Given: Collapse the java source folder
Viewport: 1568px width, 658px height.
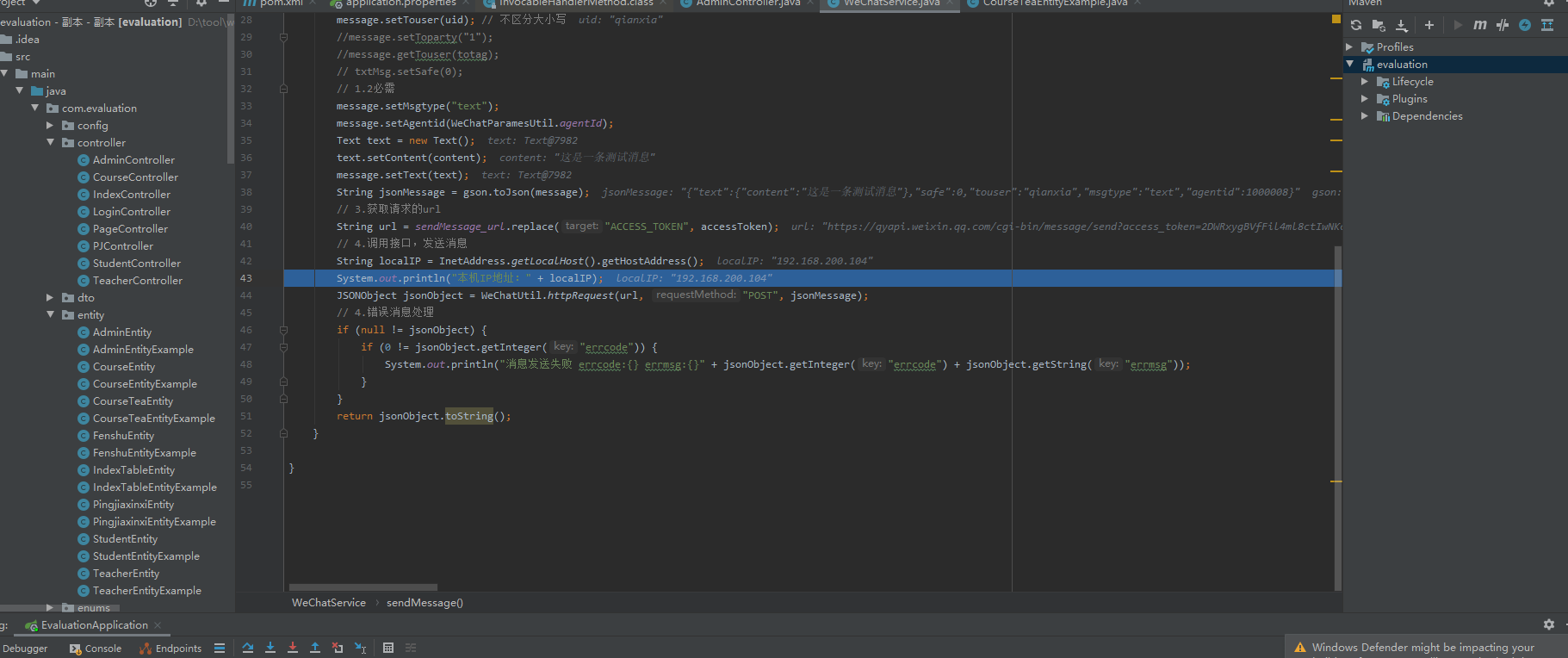Looking at the screenshot, I should tap(19, 91).
